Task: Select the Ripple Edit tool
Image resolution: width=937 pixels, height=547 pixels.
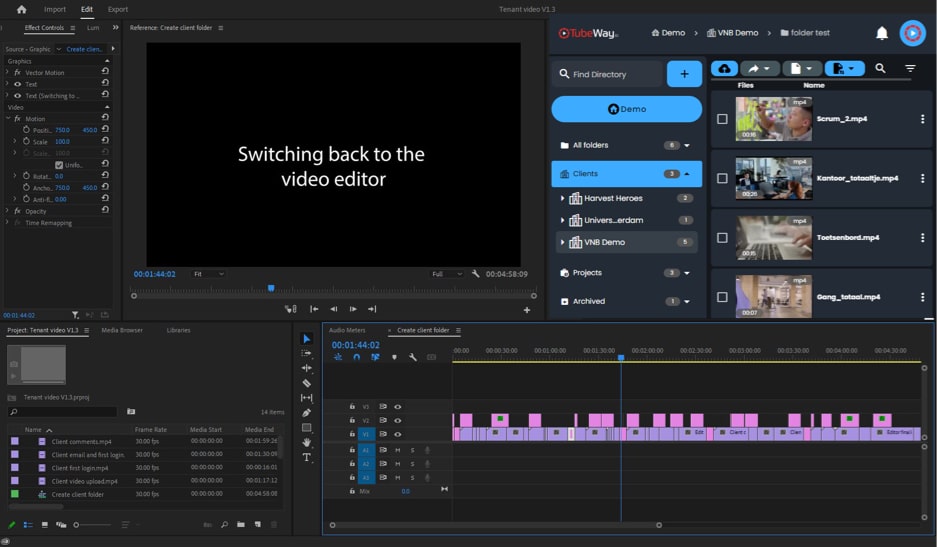Action: (x=307, y=368)
